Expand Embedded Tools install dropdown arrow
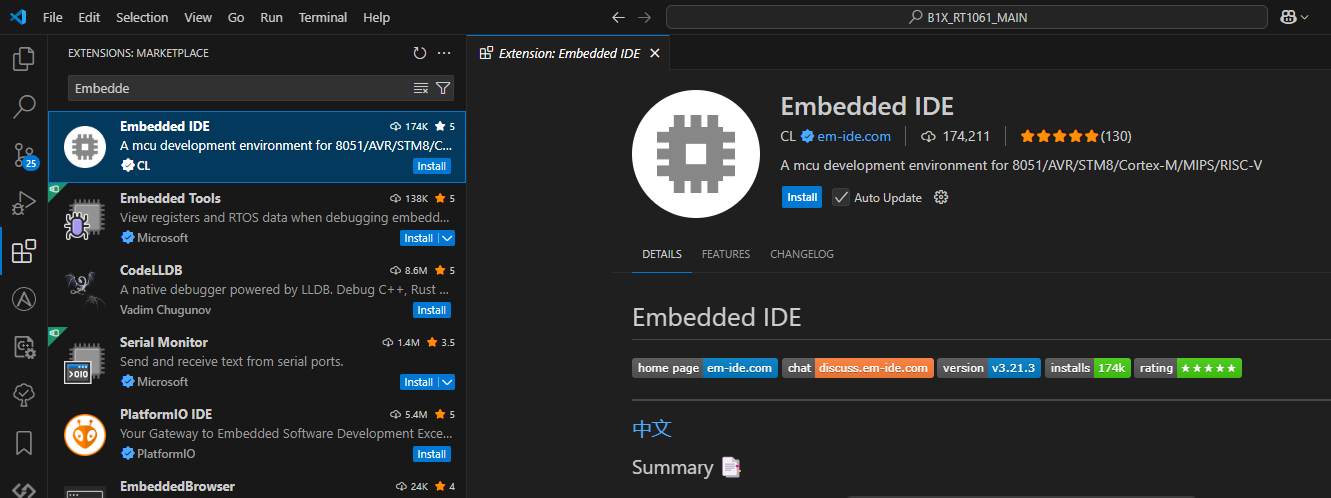Image resolution: width=1331 pixels, height=498 pixels. point(447,238)
